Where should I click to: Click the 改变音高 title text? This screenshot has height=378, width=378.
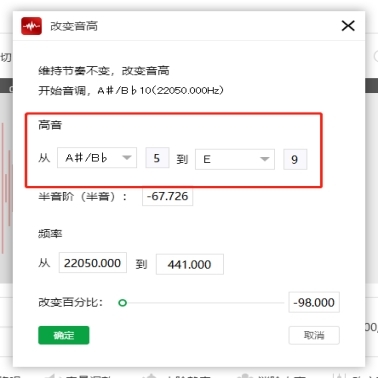point(74,26)
